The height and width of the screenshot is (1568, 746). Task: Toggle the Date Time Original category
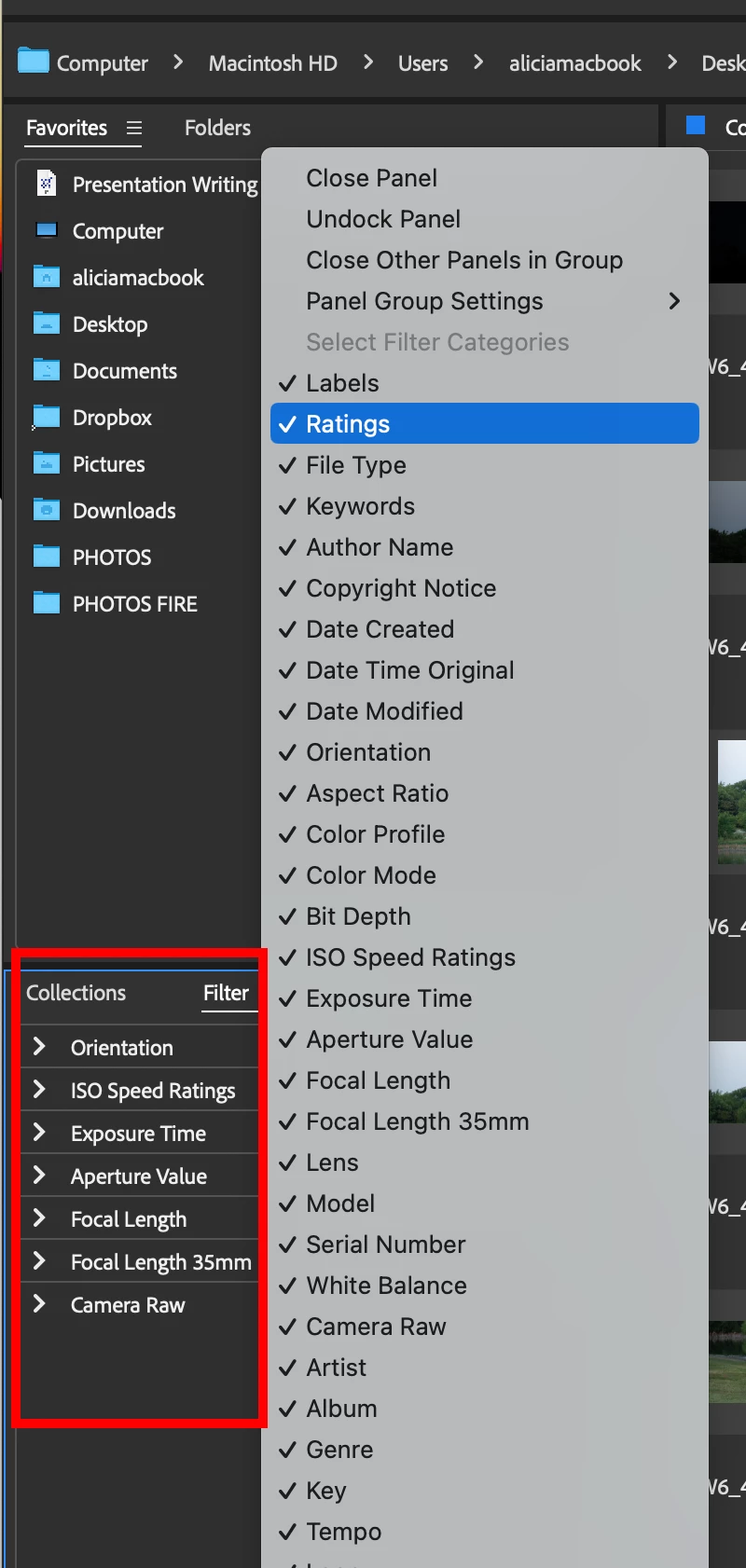(484, 670)
